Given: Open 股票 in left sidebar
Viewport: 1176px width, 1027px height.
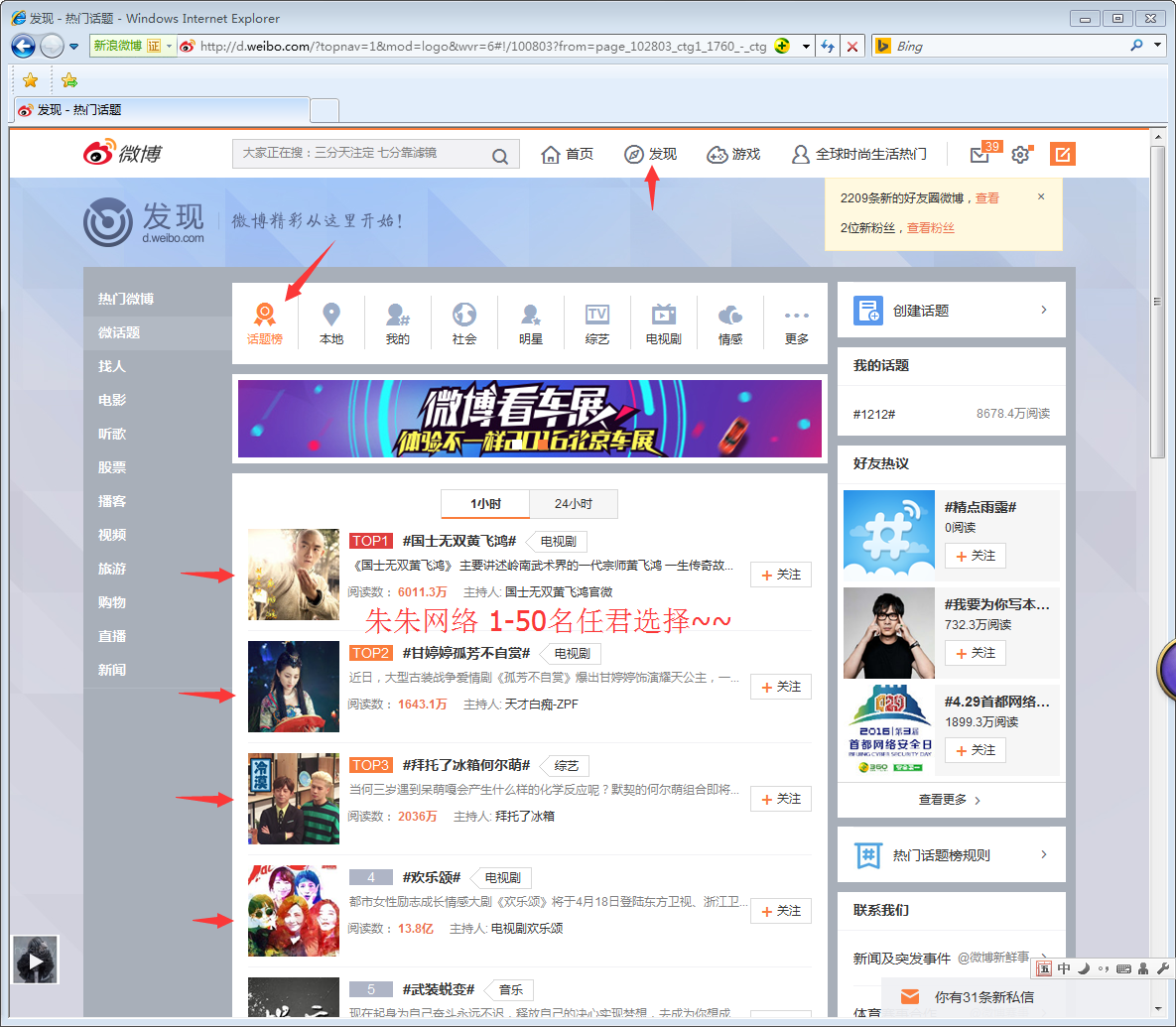Looking at the screenshot, I should coord(112,467).
